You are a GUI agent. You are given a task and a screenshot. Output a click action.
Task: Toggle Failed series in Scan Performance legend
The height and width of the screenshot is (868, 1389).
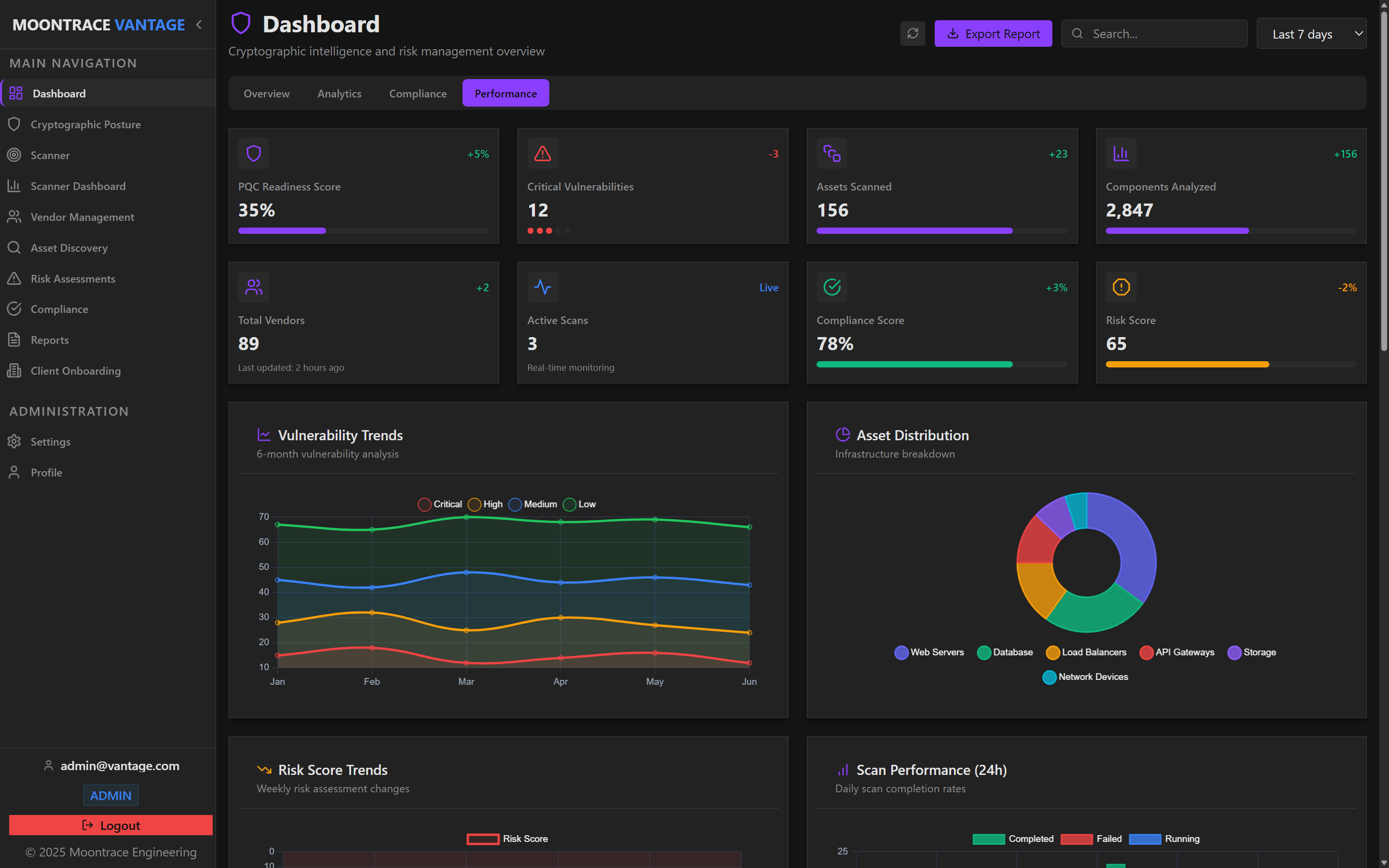tap(1090, 839)
